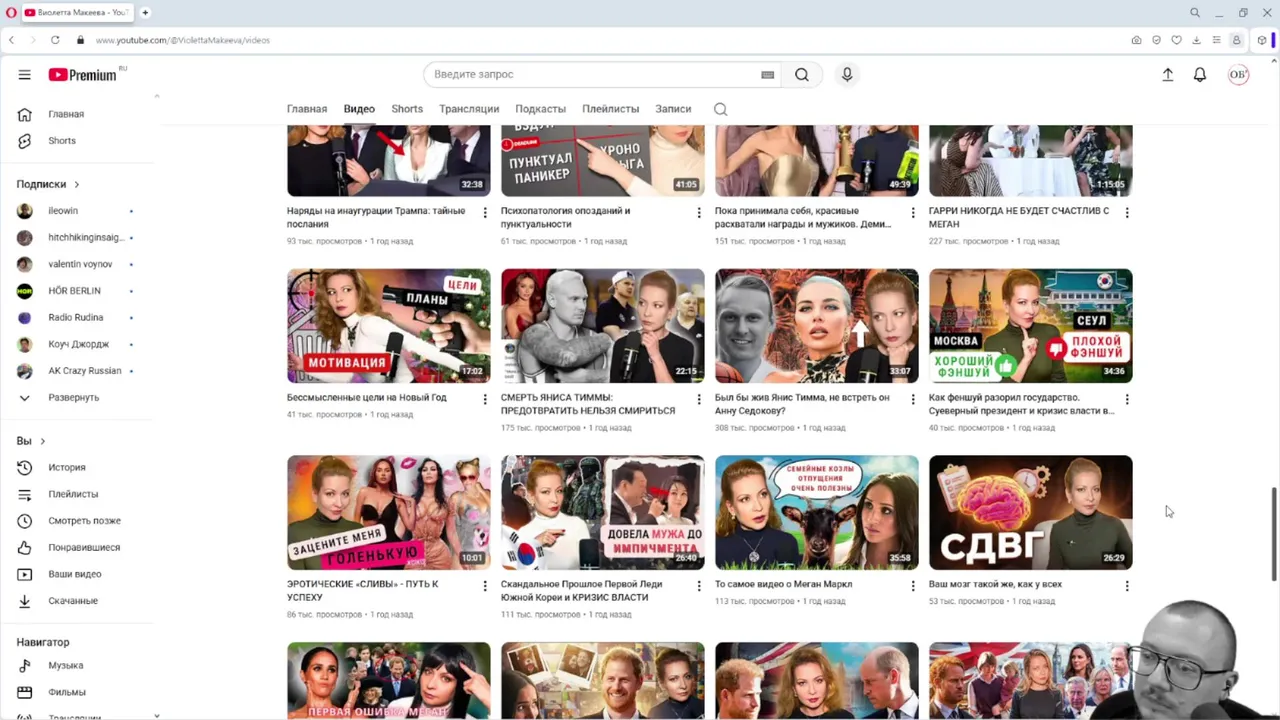
Task: Open video title 'СМЕРТЬ ЯНИСА ТИММЫ'
Action: [588, 404]
